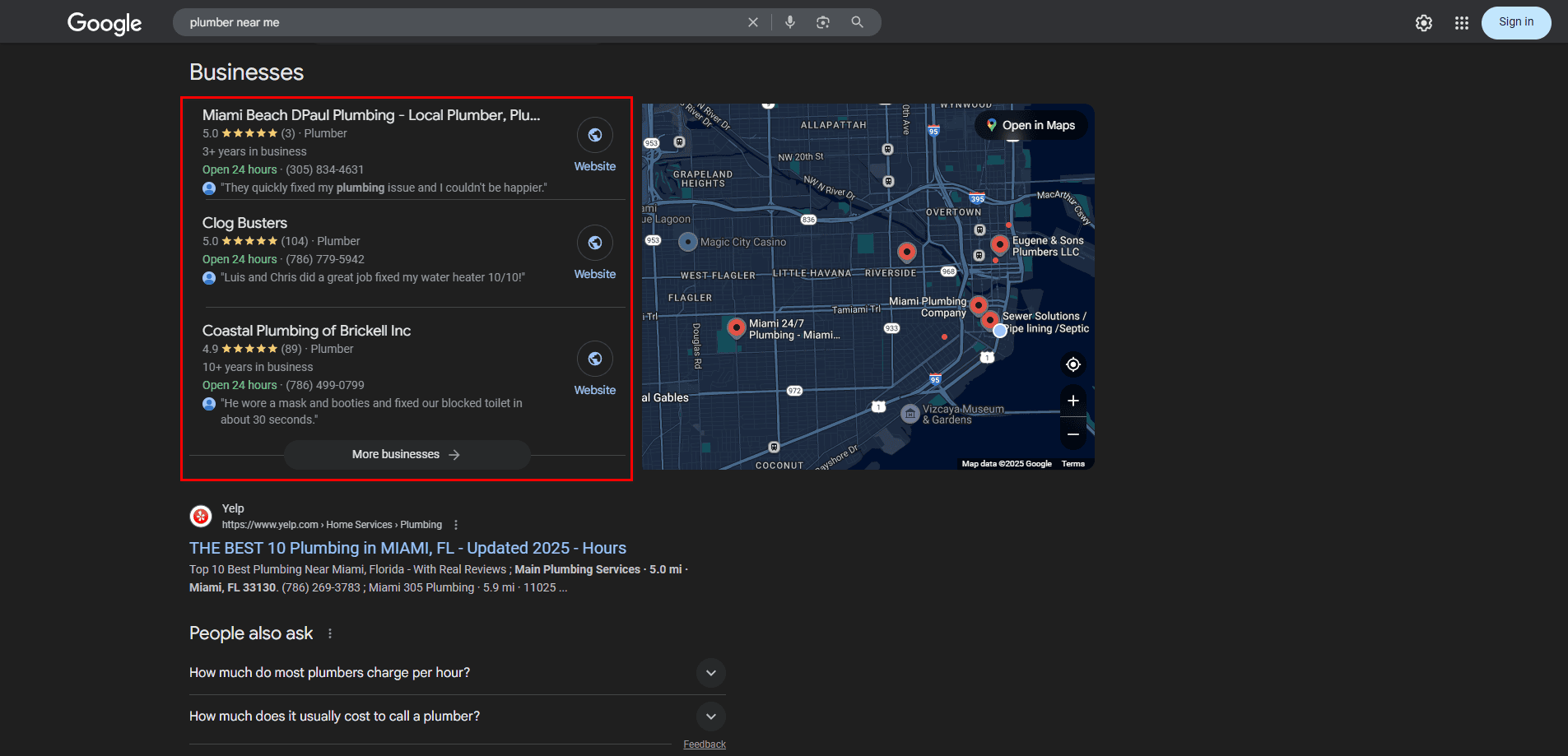The width and height of the screenshot is (1568, 756).
Task: Open Coastal Plumbing of Brickell Inc listing
Action: tap(306, 331)
